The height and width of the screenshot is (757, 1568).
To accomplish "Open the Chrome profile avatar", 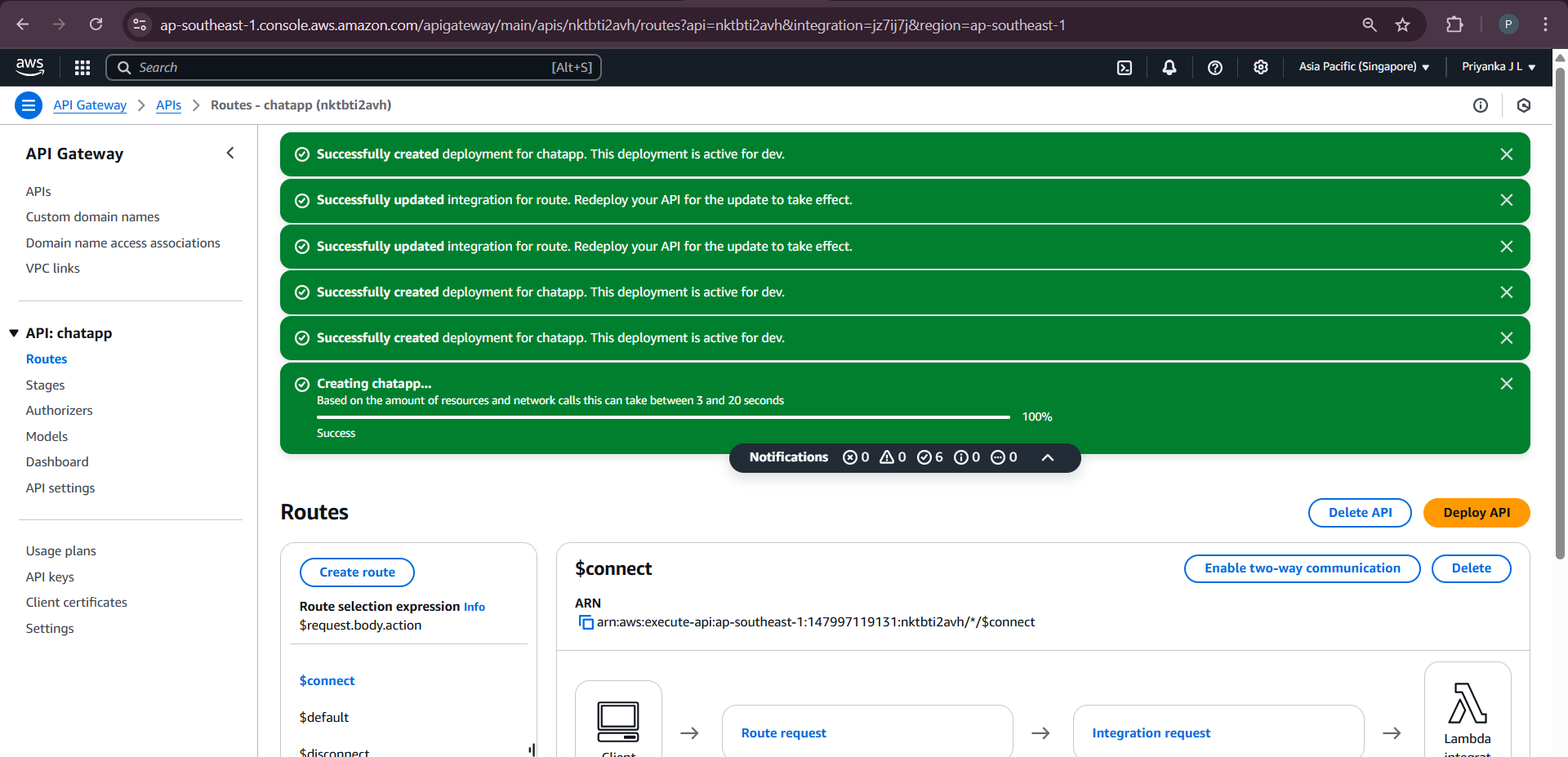I will [1508, 24].
